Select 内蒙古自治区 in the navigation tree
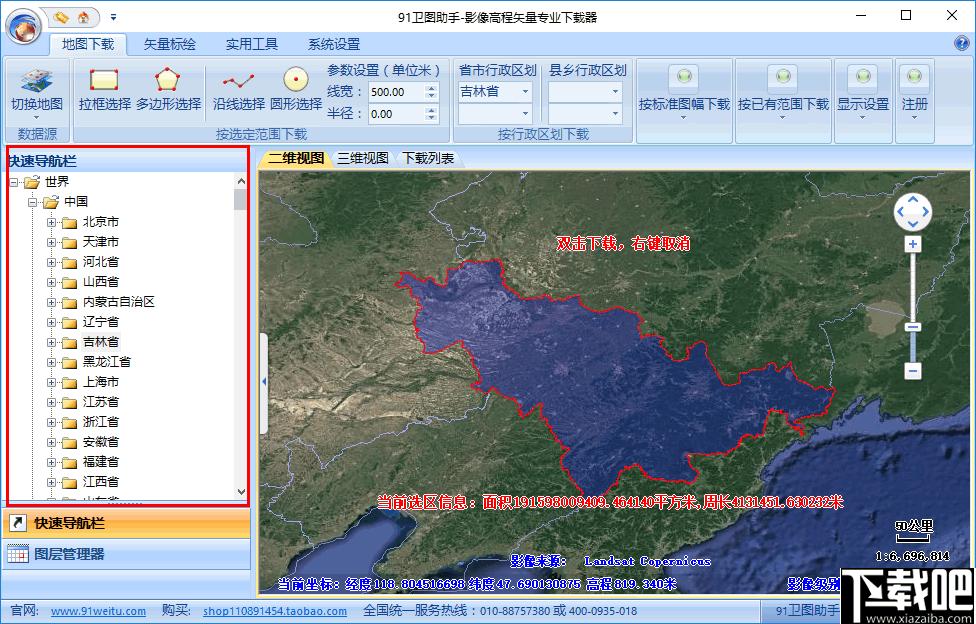The image size is (976, 624). (118, 301)
